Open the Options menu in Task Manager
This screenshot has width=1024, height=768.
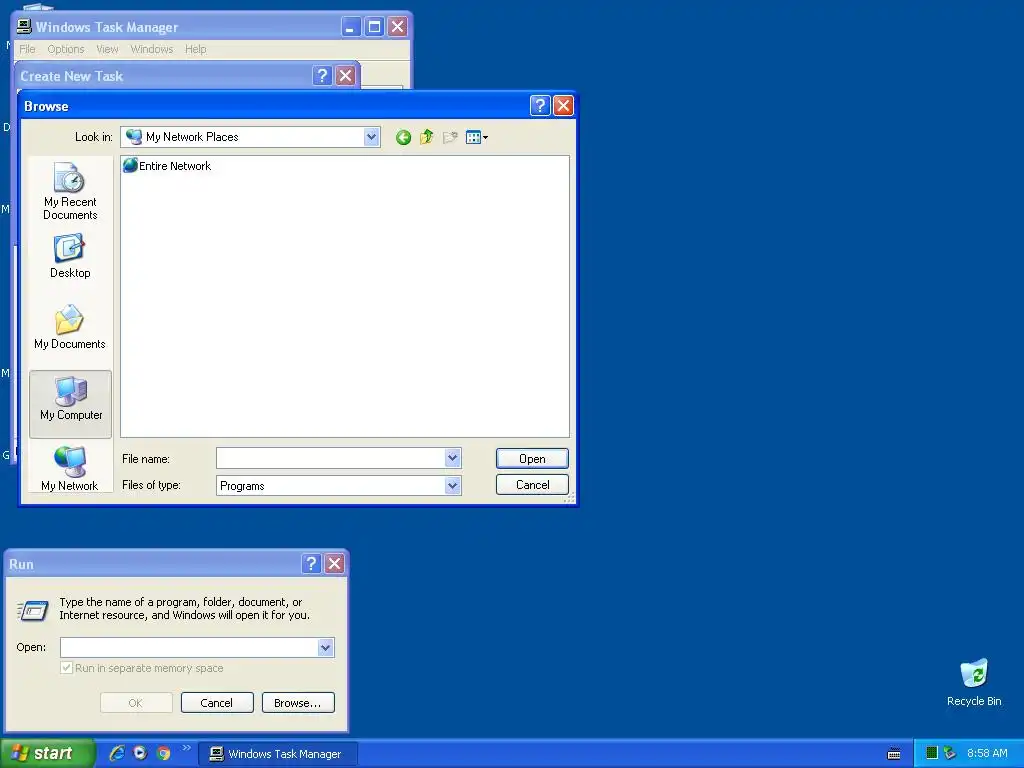pyautogui.click(x=65, y=49)
